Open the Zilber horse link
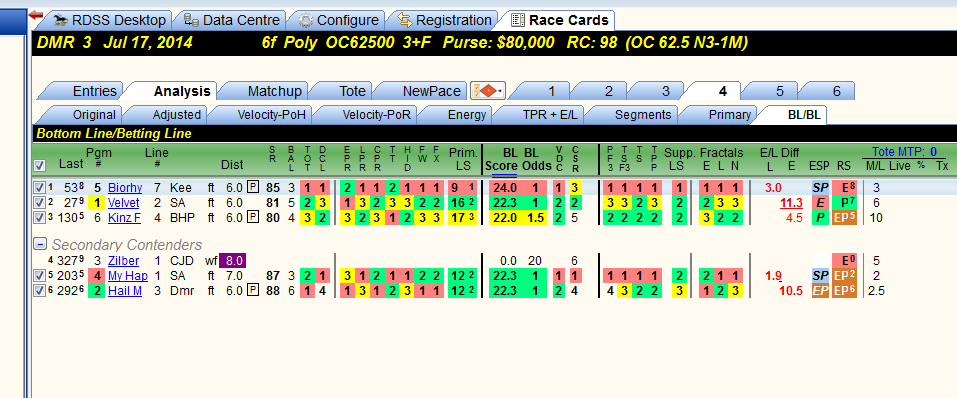 (x=123, y=261)
